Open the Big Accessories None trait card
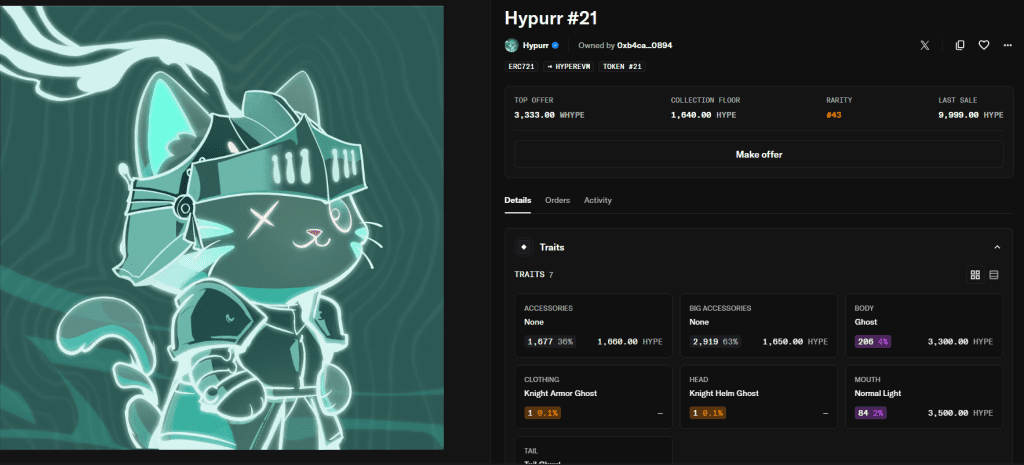The height and width of the screenshot is (465, 1024). pyautogui.click(x=758, y=325)
